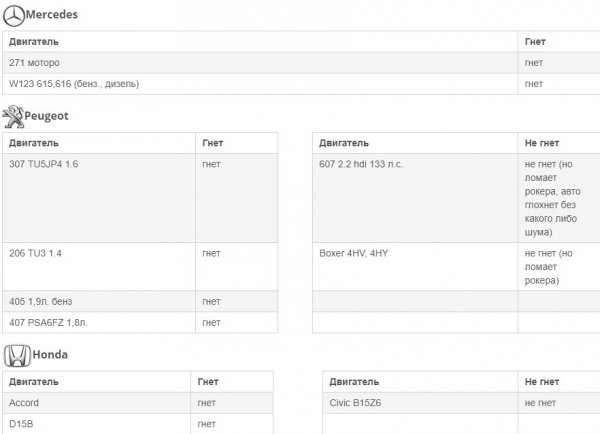The height and width of the screenshot is (434, 600).
Task: Click Peugeot right table 'Двигатель' header
Action: (x=415, y=143)
